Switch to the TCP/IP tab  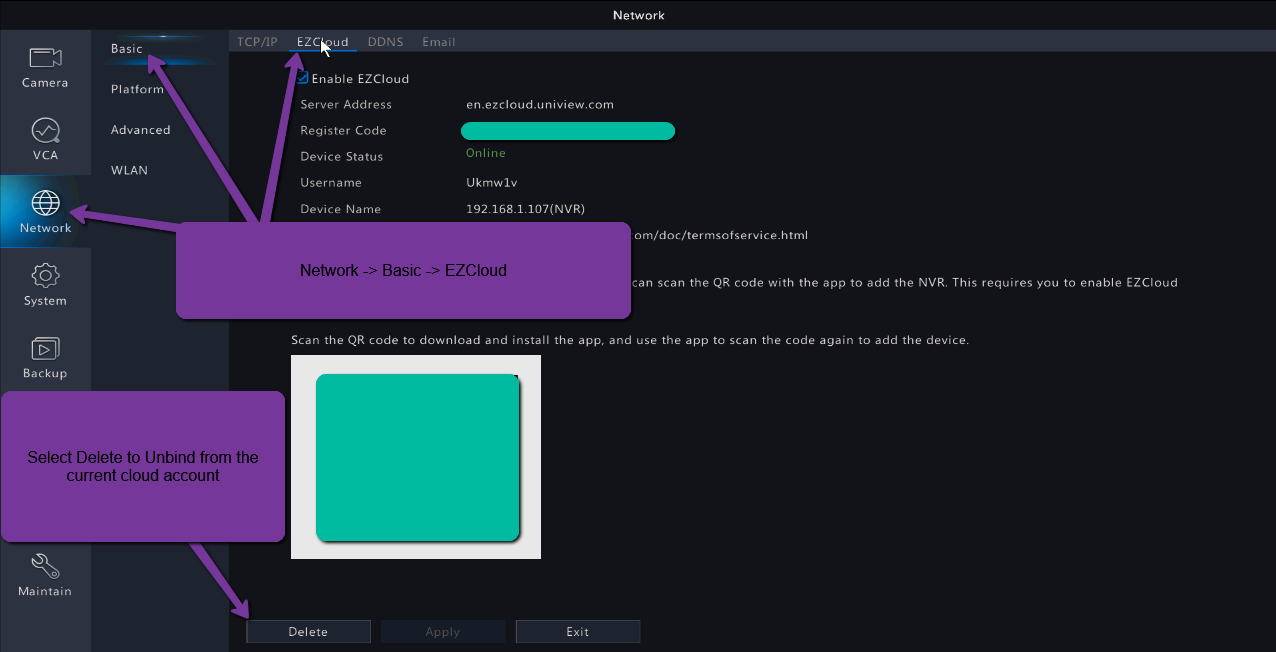point(257,42)
